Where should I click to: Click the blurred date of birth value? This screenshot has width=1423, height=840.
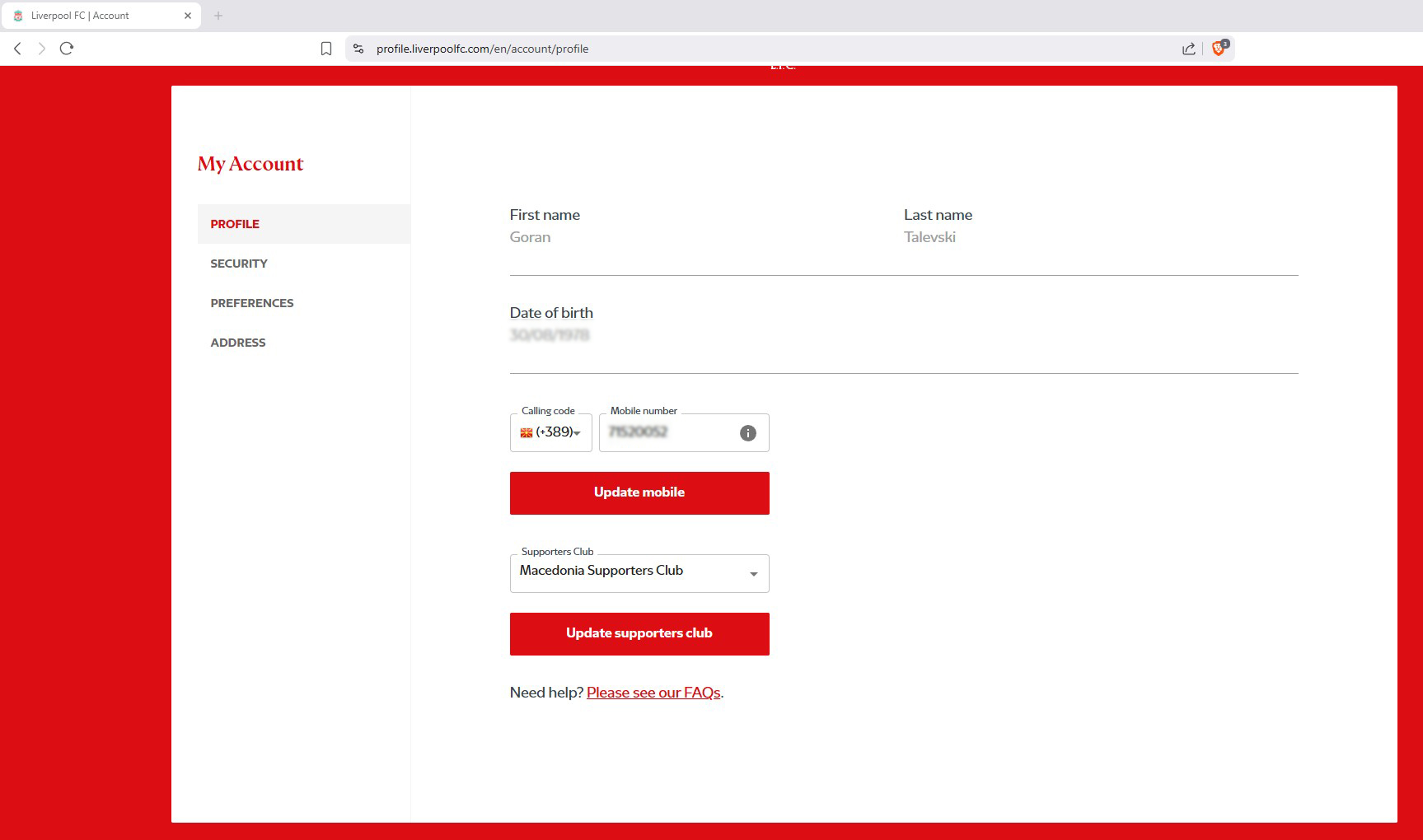point(550,335)
